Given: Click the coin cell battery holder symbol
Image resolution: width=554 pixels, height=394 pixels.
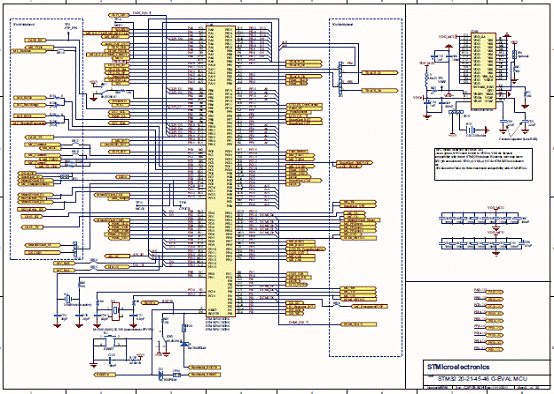Looking at the screenshot, I should click(471, 130).
